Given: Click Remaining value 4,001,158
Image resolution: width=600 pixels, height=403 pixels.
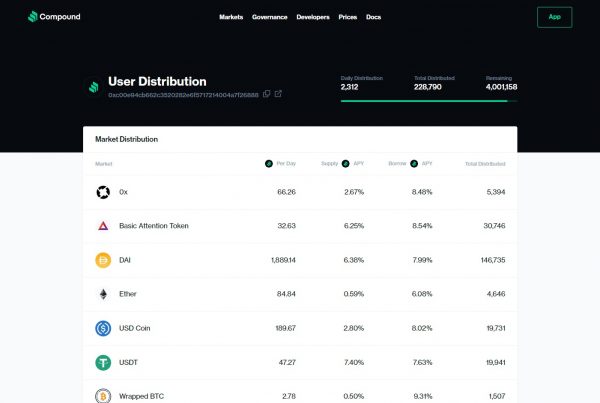Looking at the screenshot, I should click(501, 87).
